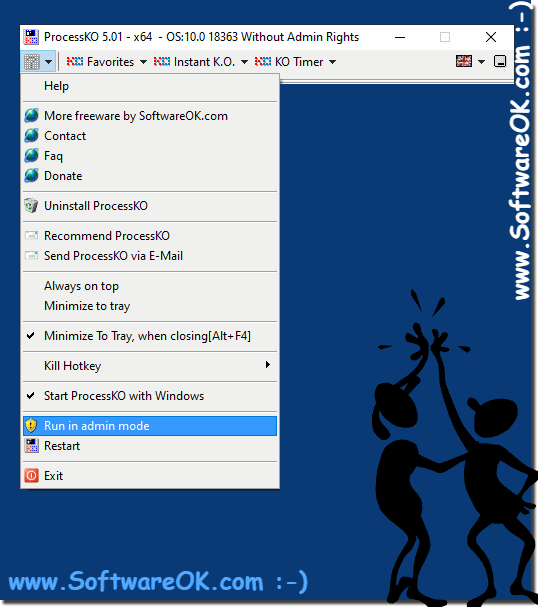
Task: Select Send ProcessKO via E-Mail
Action: [x=150, y=256]
